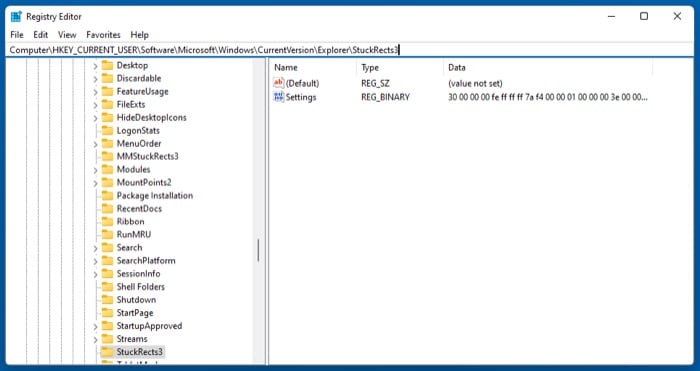
Task: Click the Desktop folder icon
Action: coord(107,65)
